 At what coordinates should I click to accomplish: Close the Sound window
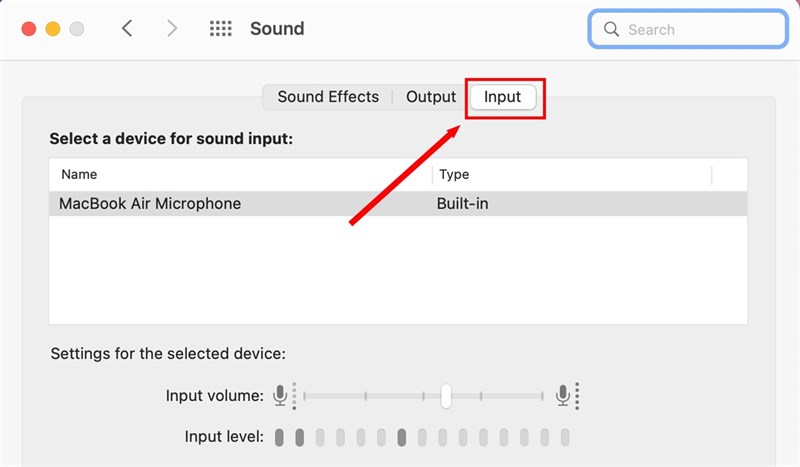[28, 28]
